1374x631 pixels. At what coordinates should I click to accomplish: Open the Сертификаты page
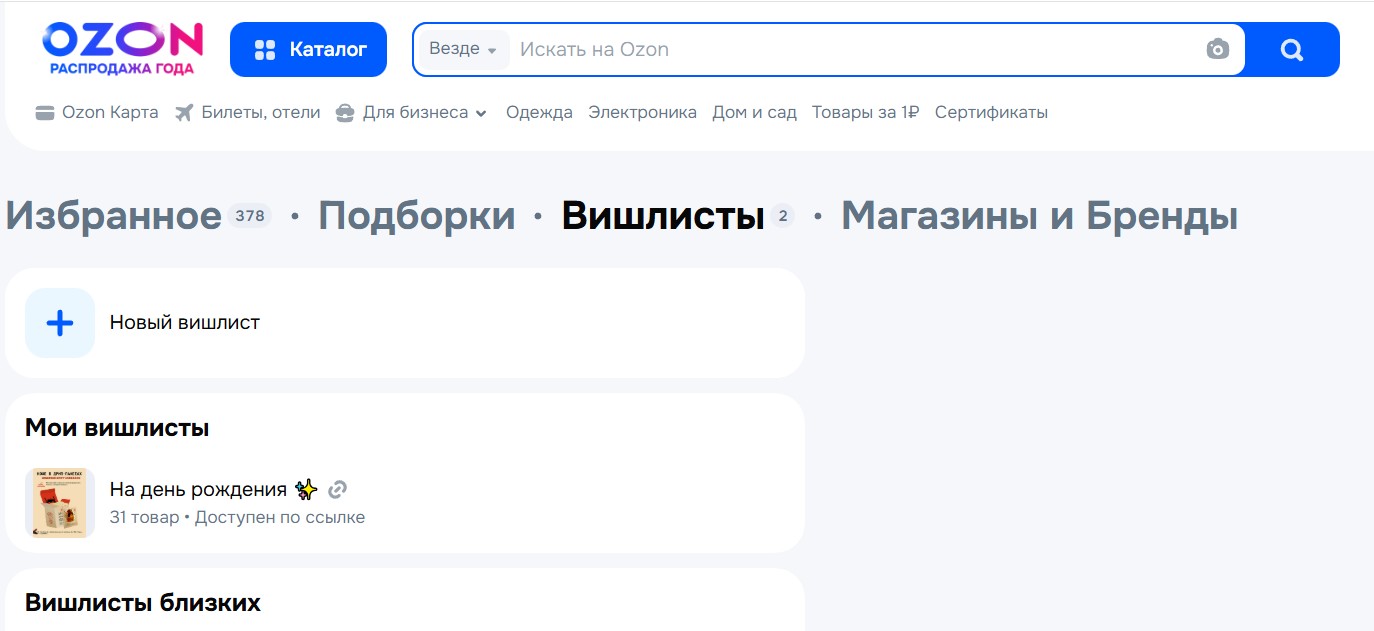(990, 112)
